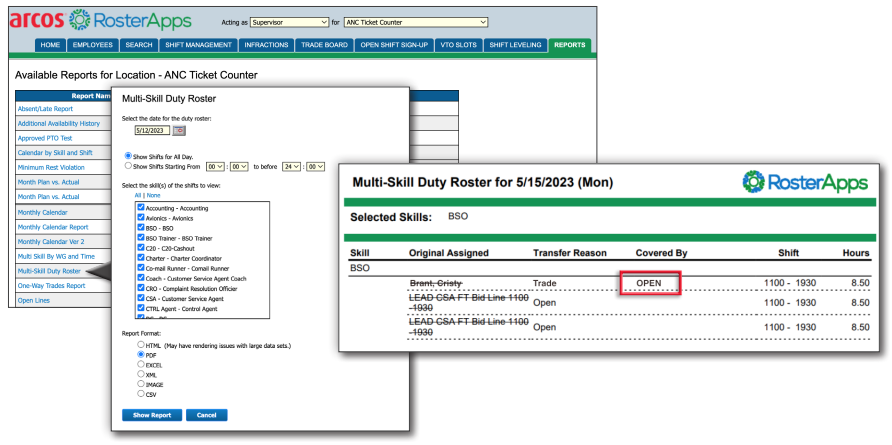
Task: Open the VTO SLOTS tab
Action: (459, 45)
